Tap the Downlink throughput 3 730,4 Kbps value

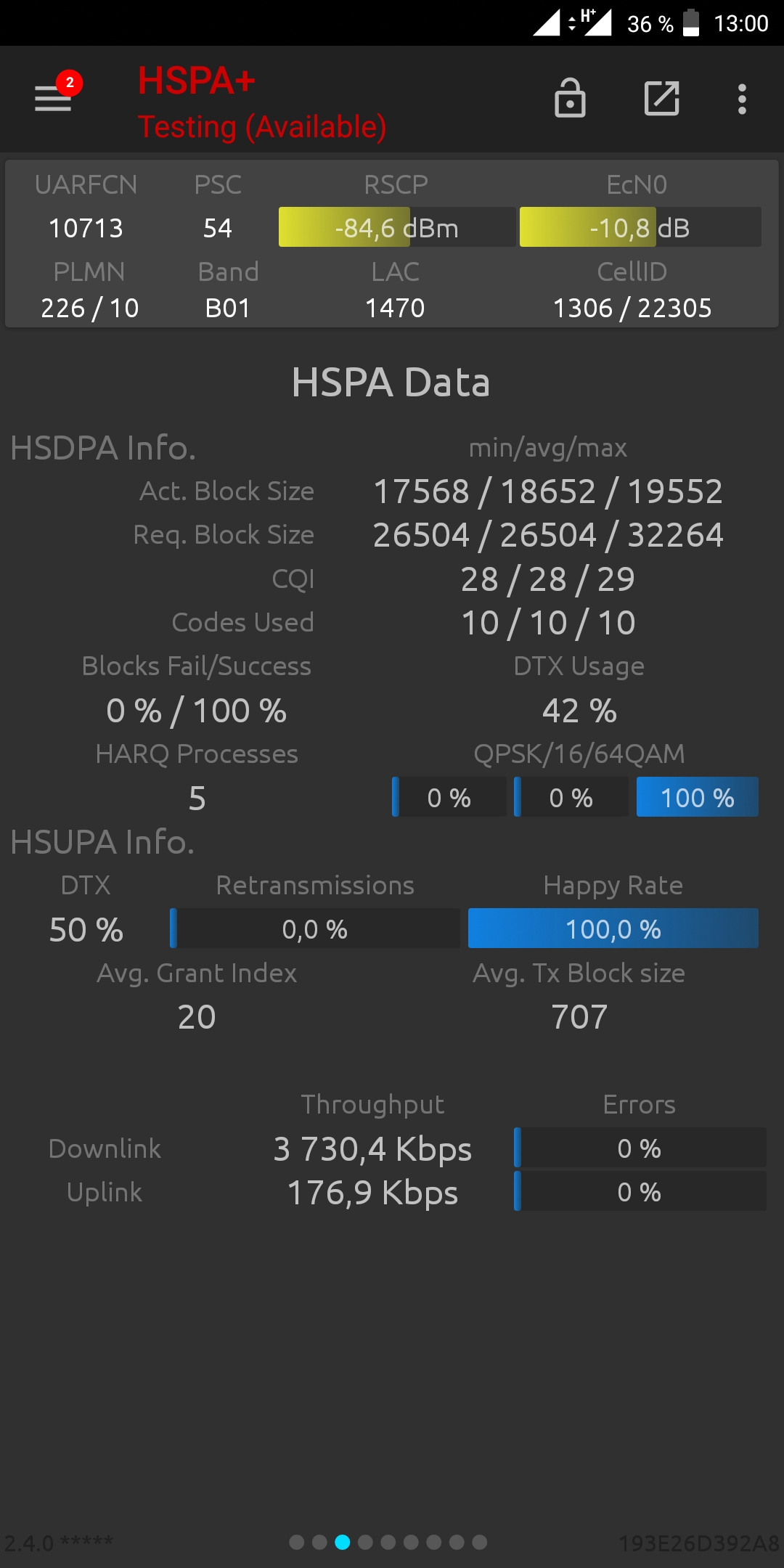372,1149
